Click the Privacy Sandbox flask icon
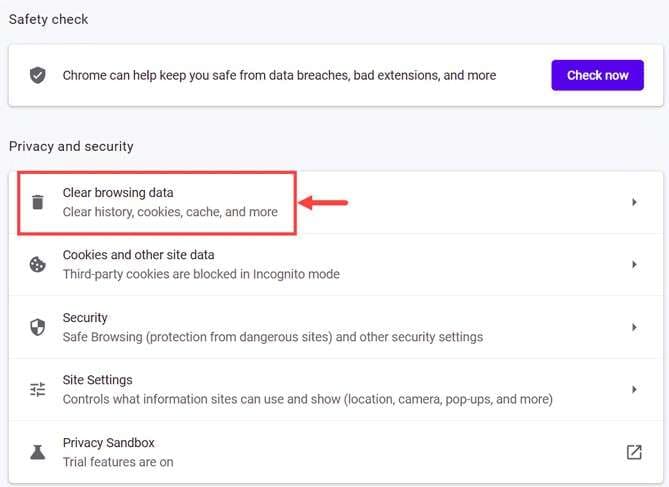 38,452
